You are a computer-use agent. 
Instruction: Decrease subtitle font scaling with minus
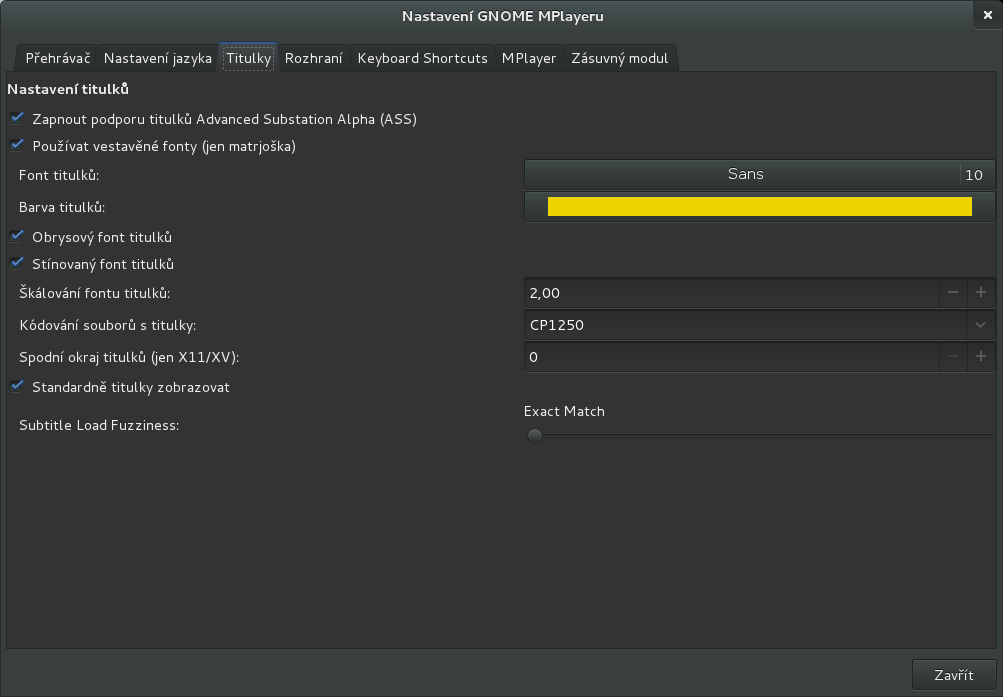tap(953, 293)
